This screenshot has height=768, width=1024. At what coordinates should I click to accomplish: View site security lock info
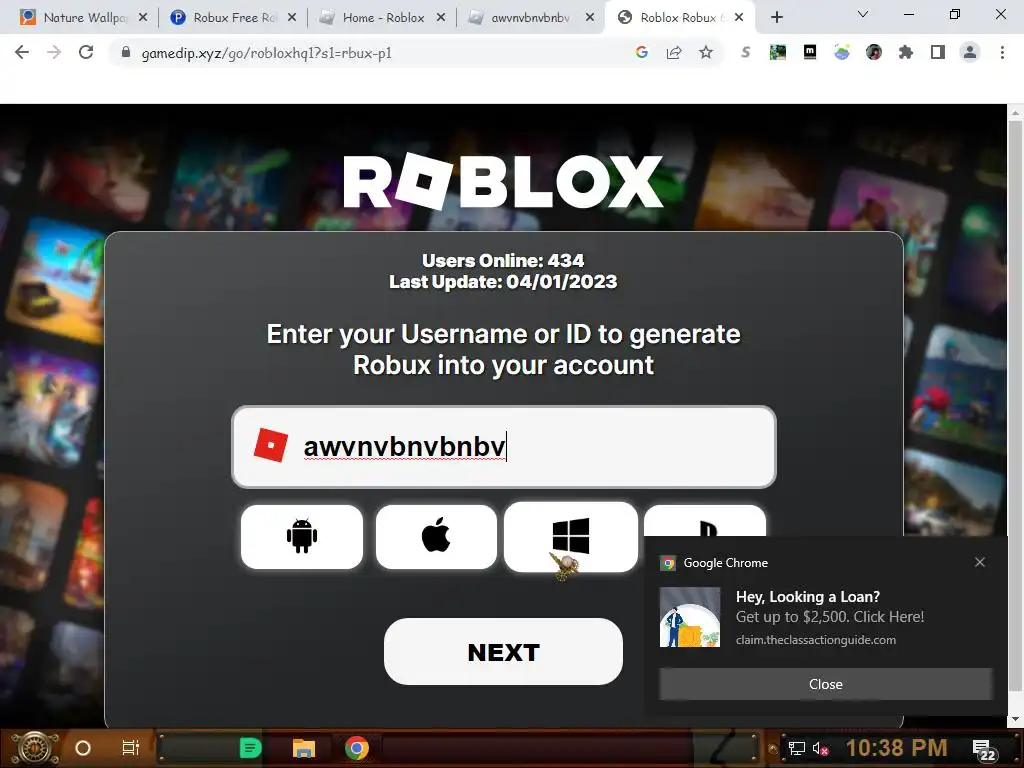[x=126, y=52]
